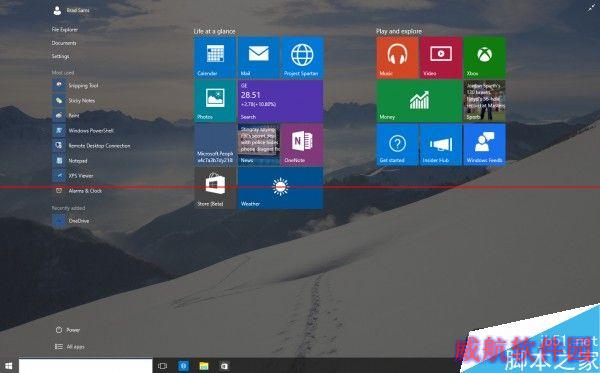600x373 pixels.
Task: Restore the Start menu with the resize arrow
Action: (591, 8)
